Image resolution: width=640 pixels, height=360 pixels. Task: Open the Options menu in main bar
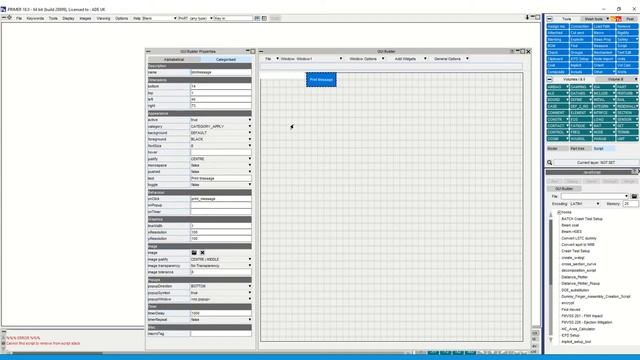(121, 18)
